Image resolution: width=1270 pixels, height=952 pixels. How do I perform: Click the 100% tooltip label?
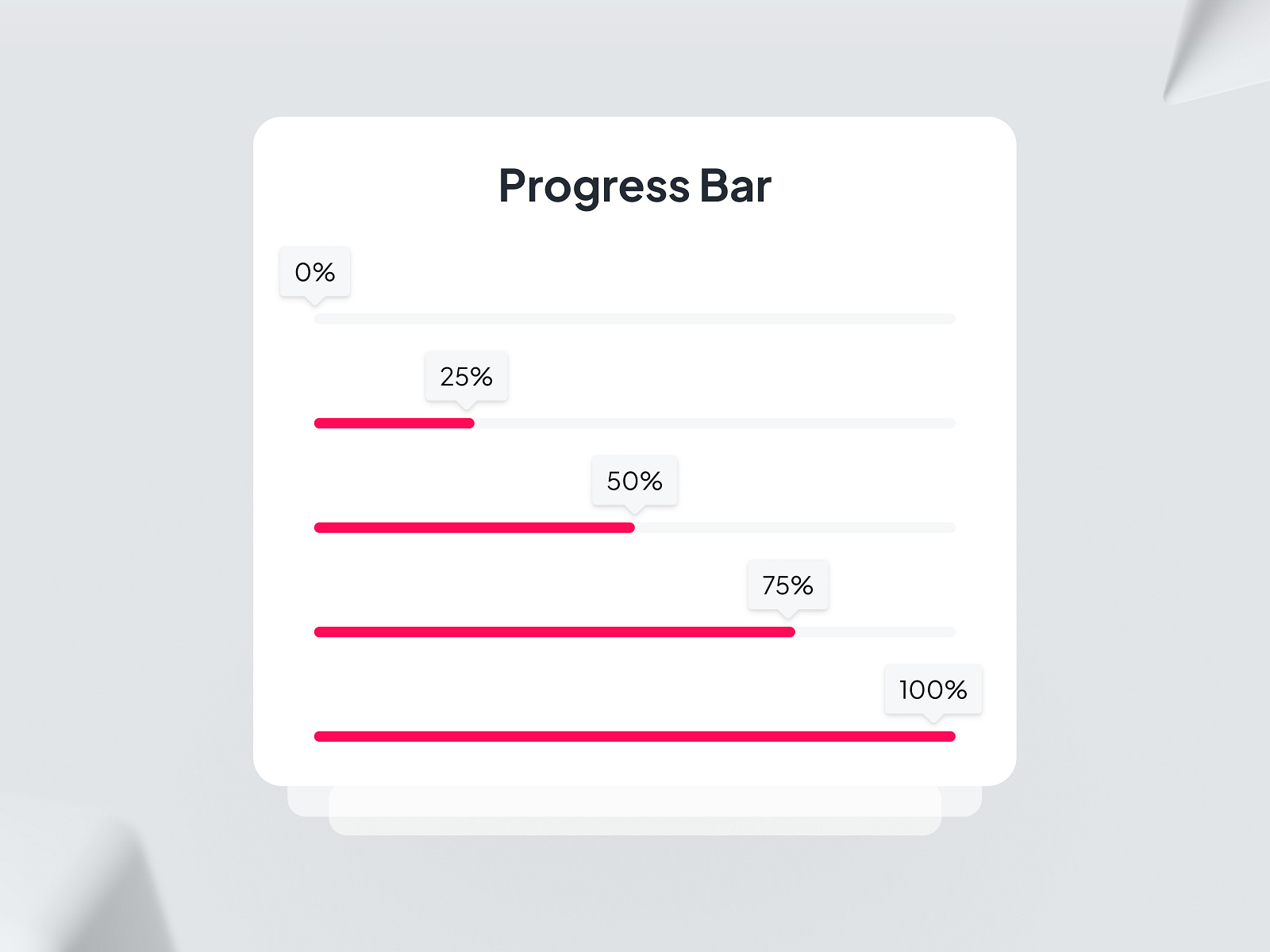[x=932, y=690]
